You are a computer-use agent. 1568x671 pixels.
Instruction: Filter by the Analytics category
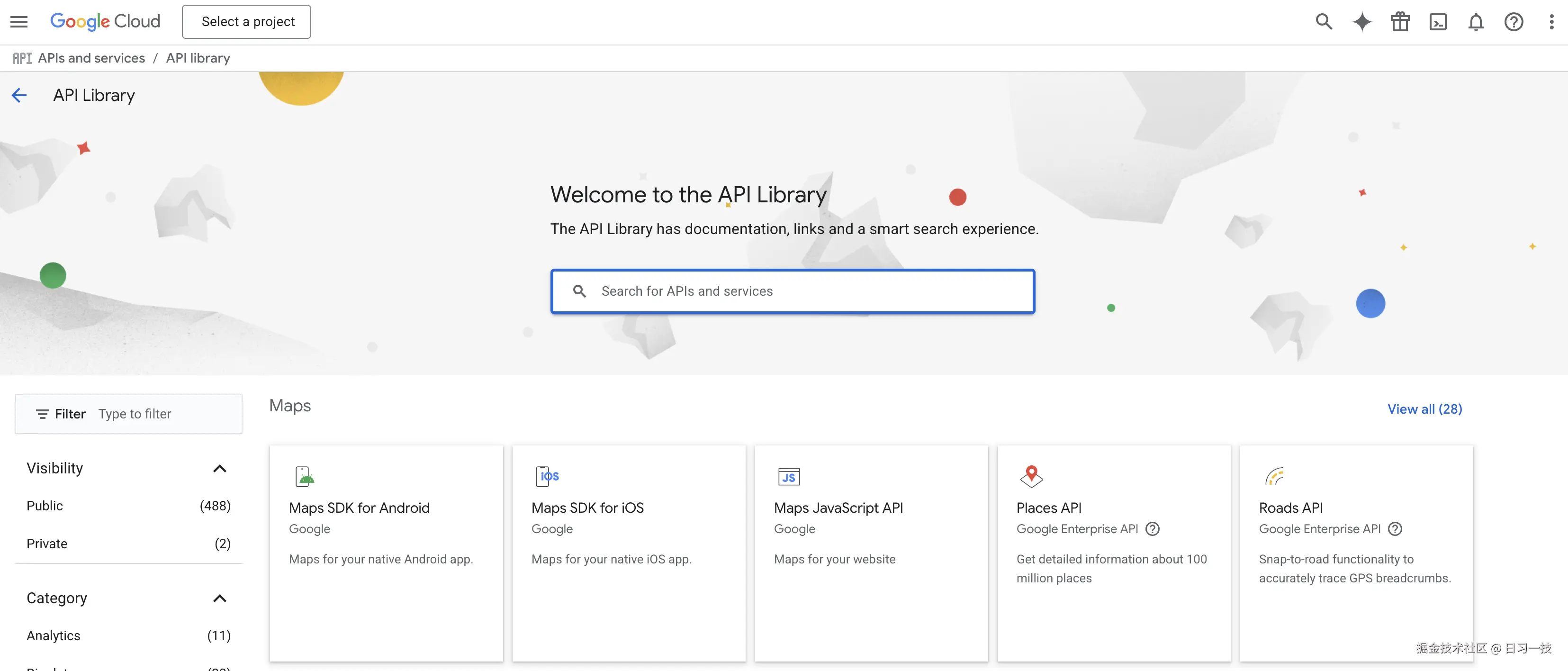pyautogui.click(x=53, y=635)
